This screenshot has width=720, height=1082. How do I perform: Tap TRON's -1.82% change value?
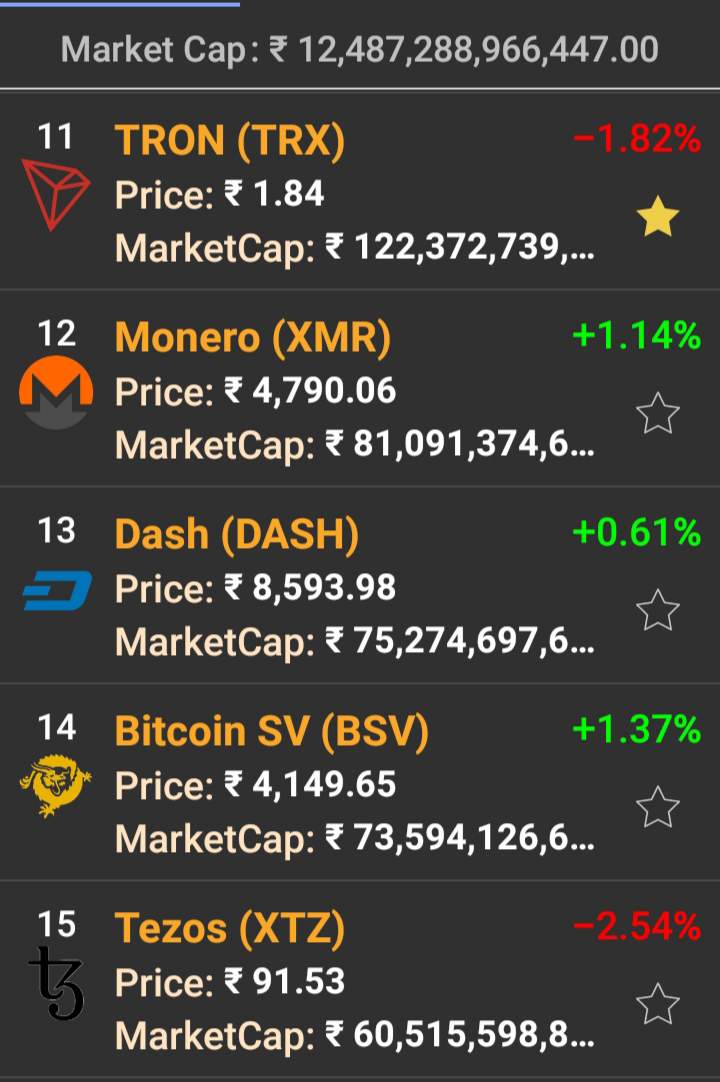(637, 139)
